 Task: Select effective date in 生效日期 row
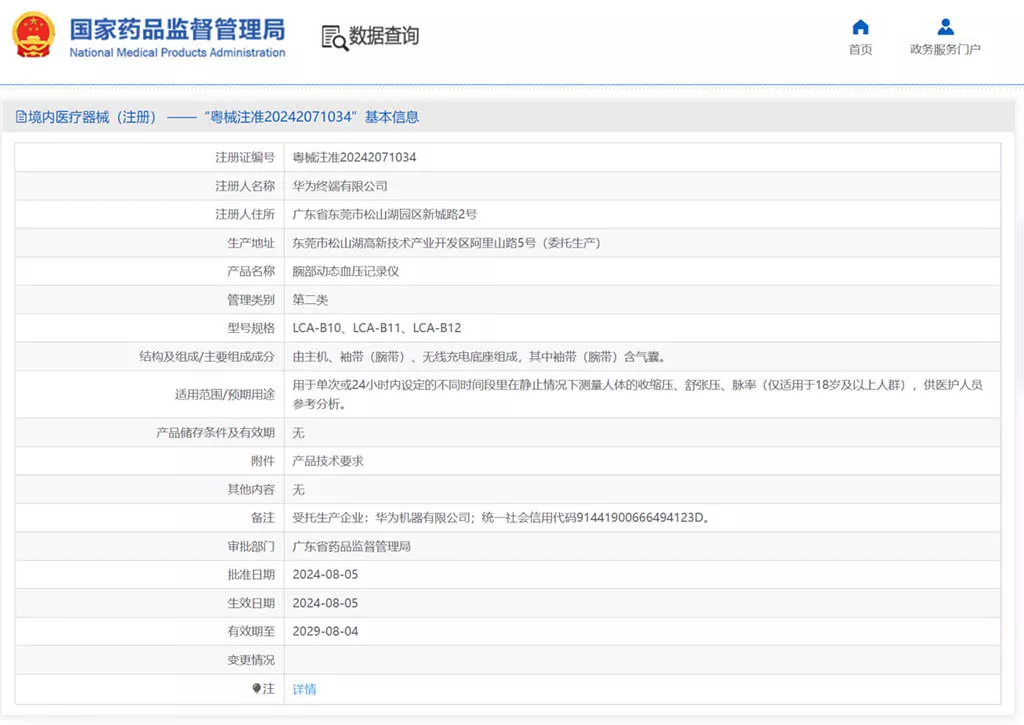[x=325, y=603]
